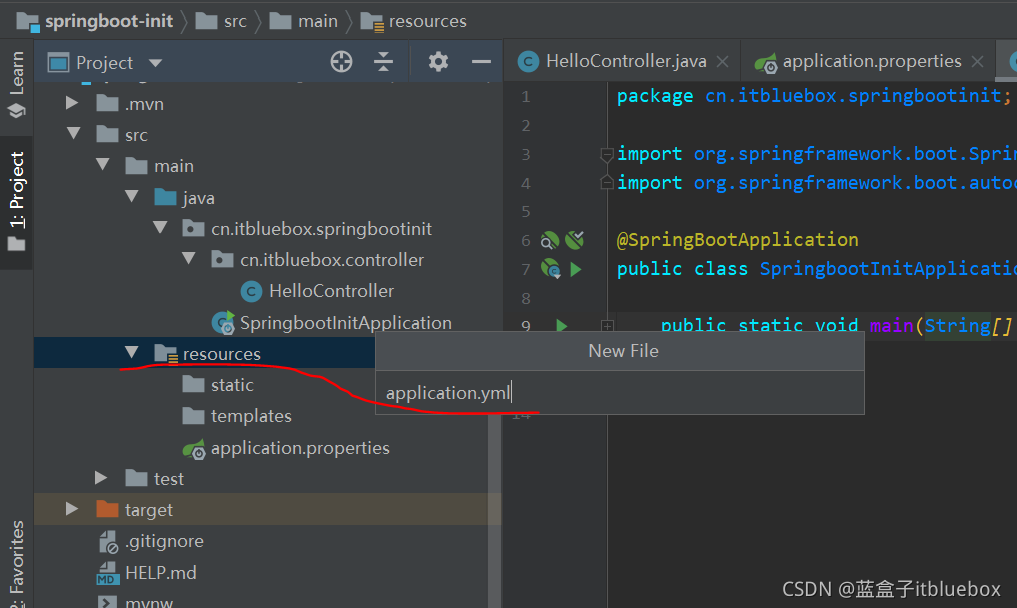Click the Spring autowired gutter icon on line 6
The width and height of the screenshot is (1017, 608).
coord(574,240)
